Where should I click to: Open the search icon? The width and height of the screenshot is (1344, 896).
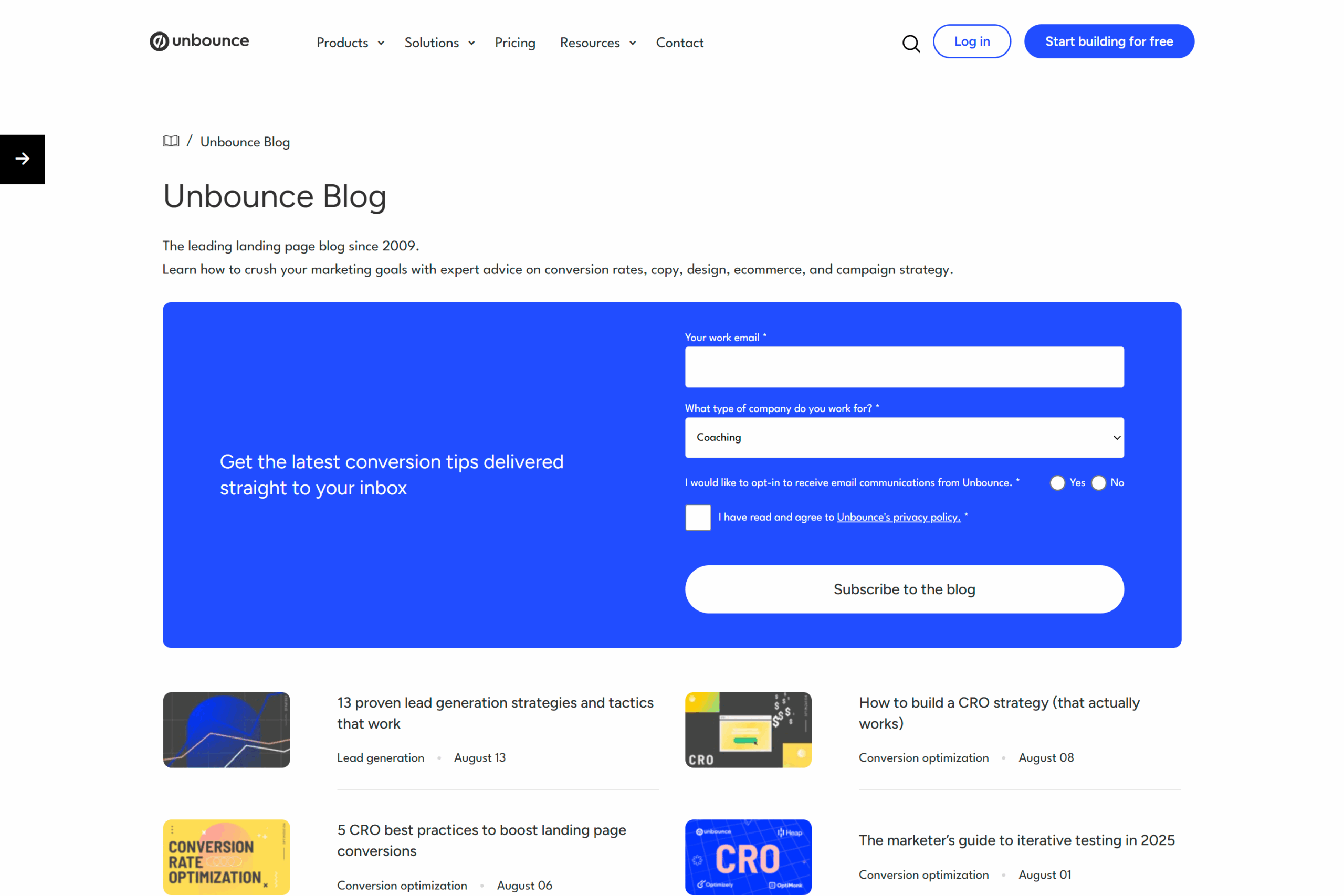click(x=911, y=43)
